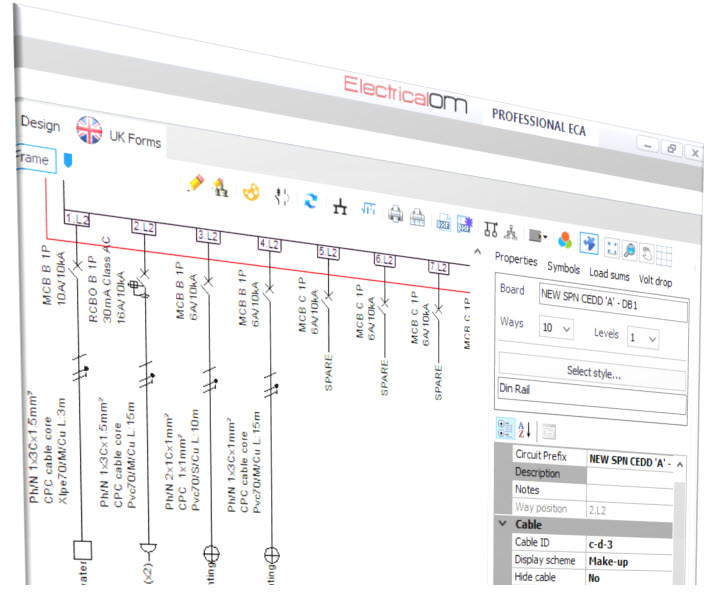Click the Hide cable value No
Screen dimensions: 715x593
[630, 578]
